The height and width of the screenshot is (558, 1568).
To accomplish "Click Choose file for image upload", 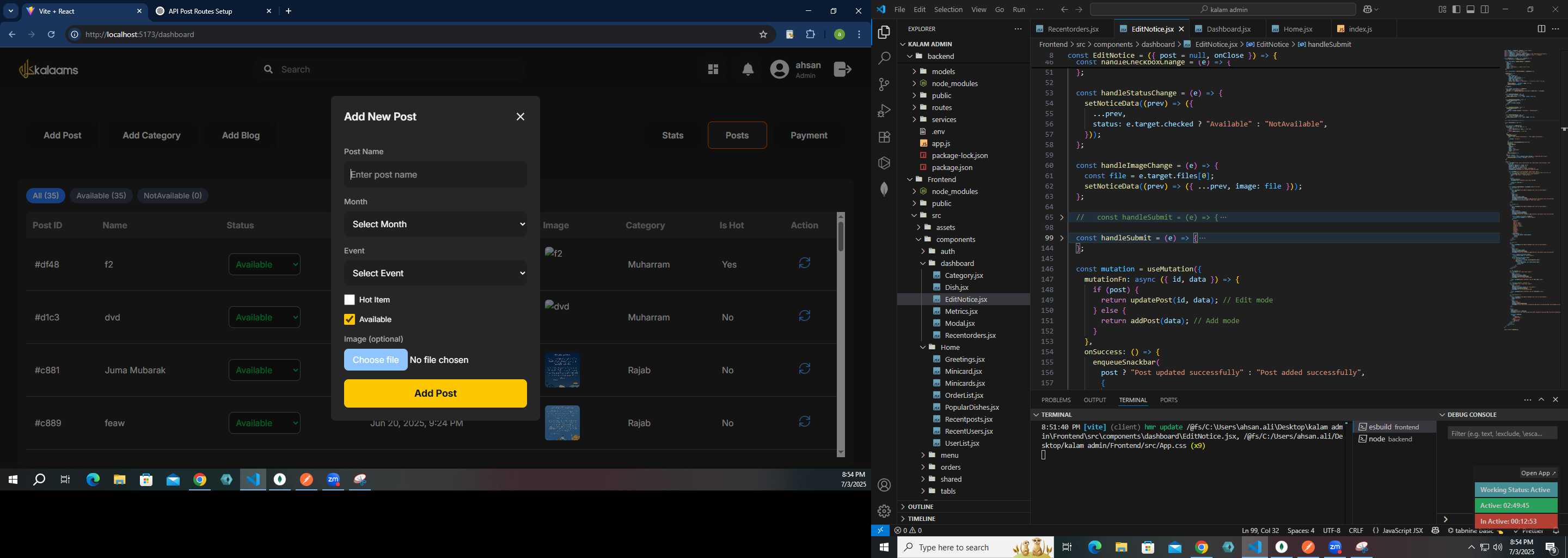I will click(x=376, y=360).
